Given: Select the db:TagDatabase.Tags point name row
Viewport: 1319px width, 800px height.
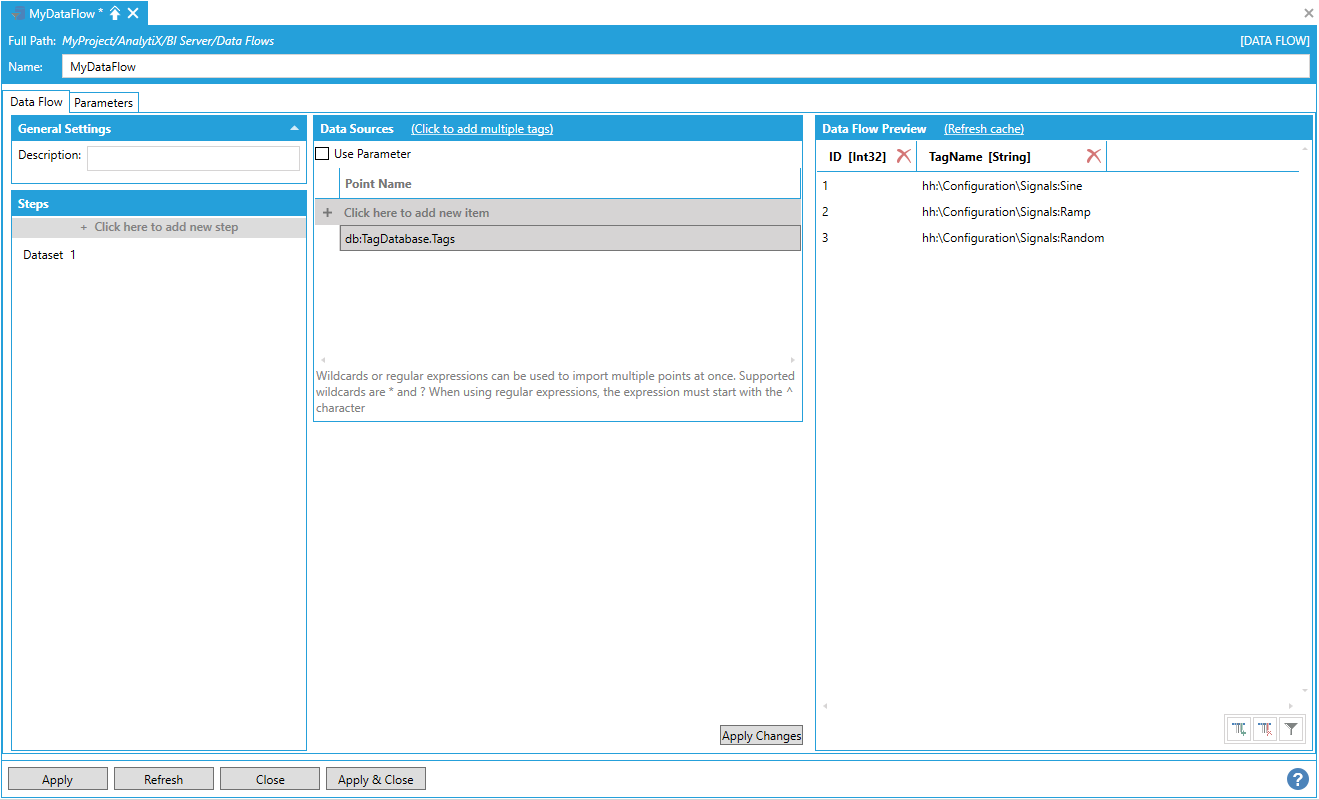Looking at the screenshot, I should 569,239.
